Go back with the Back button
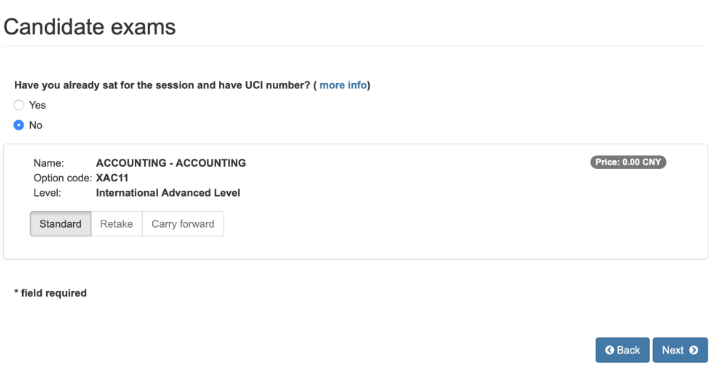 622,350
